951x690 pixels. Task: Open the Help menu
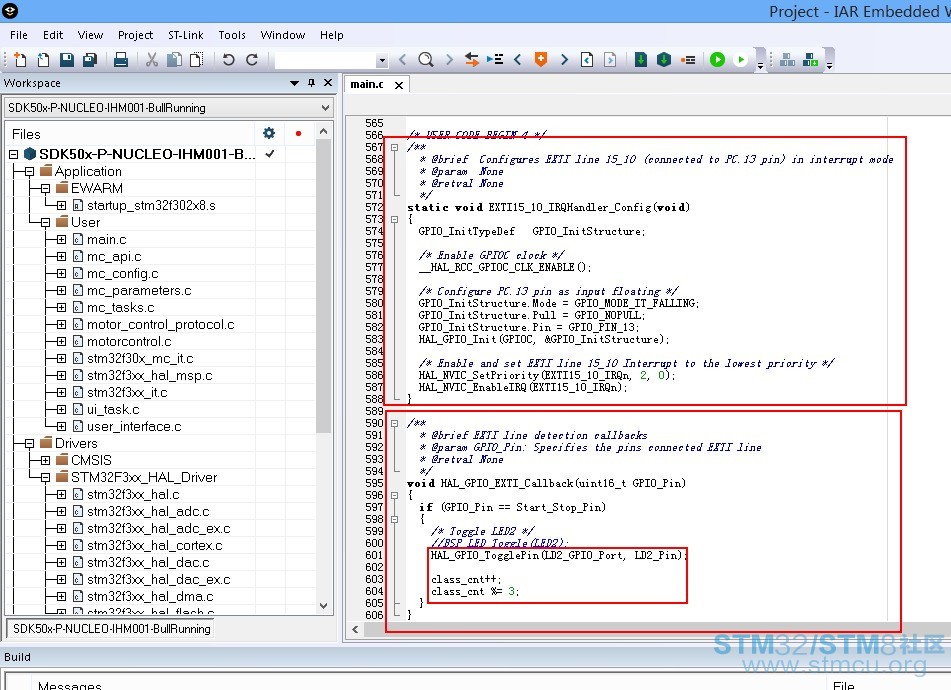pyautogui.click(x=332, y=35)
